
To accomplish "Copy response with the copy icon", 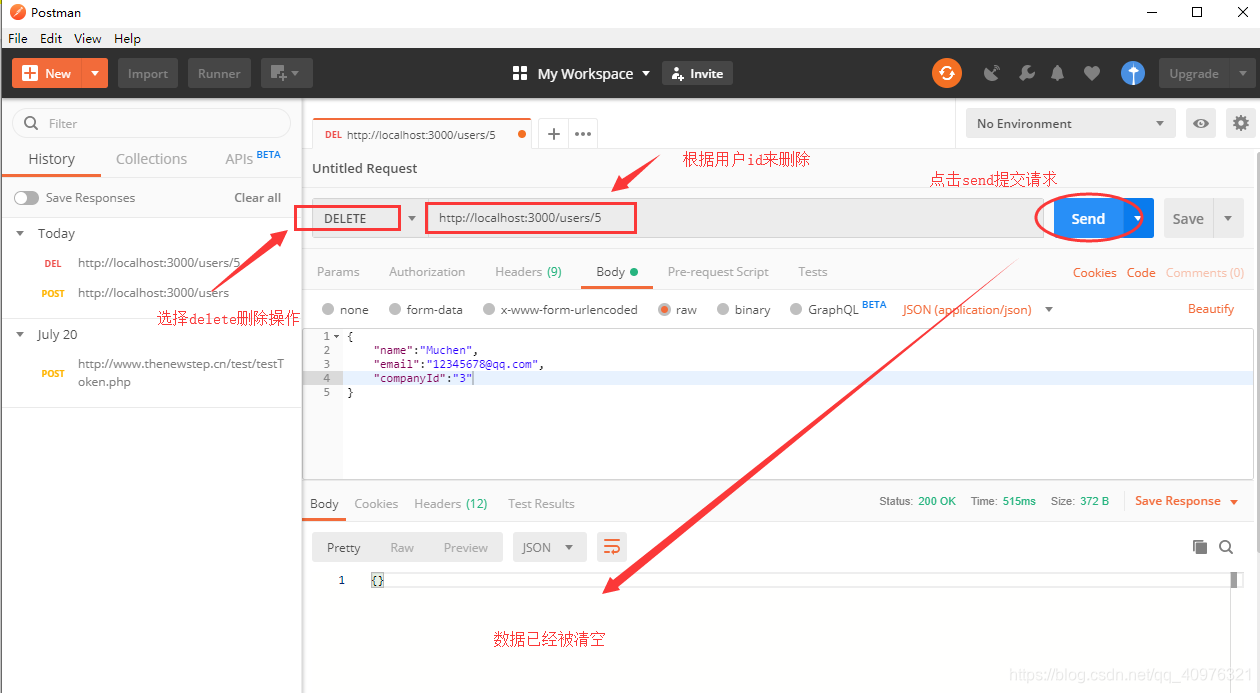I will pos(1200,547).
